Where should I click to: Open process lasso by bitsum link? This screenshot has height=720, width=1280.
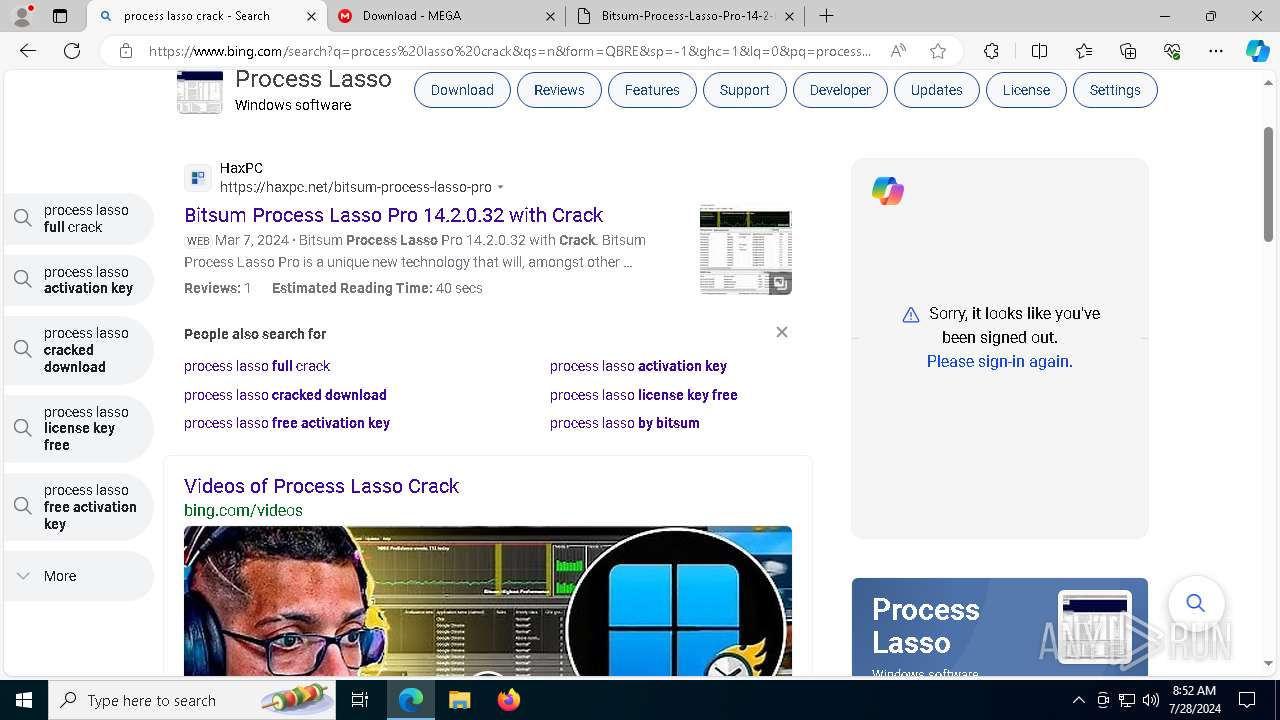[625, 423]
